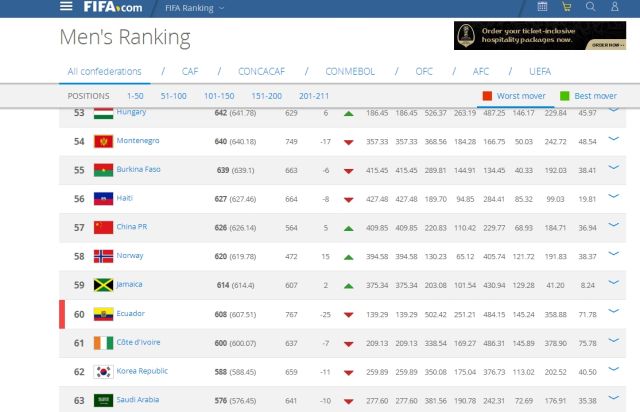Screen dimensions: 640x412
Task: Expand Montenegro row details chevron
Action: tap(614, 141)
